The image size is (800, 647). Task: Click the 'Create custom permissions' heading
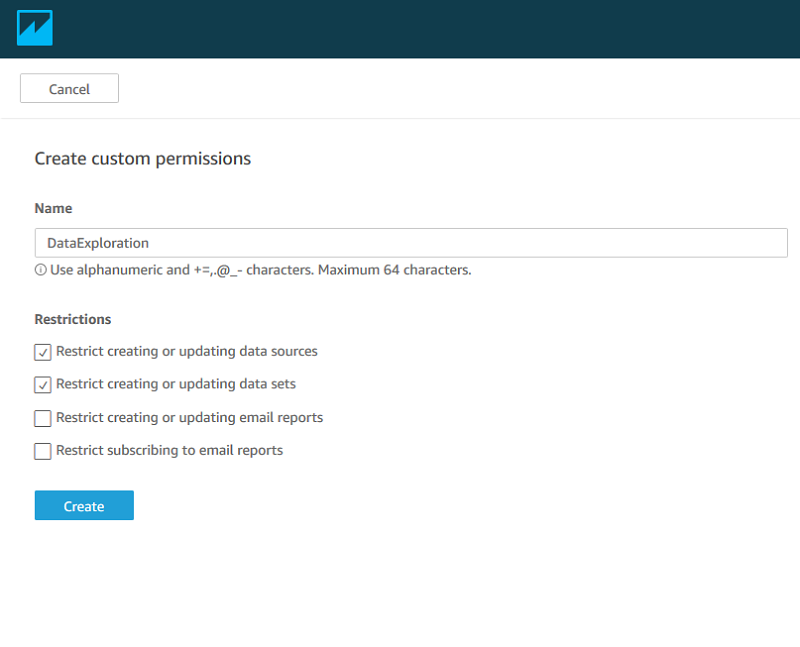143,159
